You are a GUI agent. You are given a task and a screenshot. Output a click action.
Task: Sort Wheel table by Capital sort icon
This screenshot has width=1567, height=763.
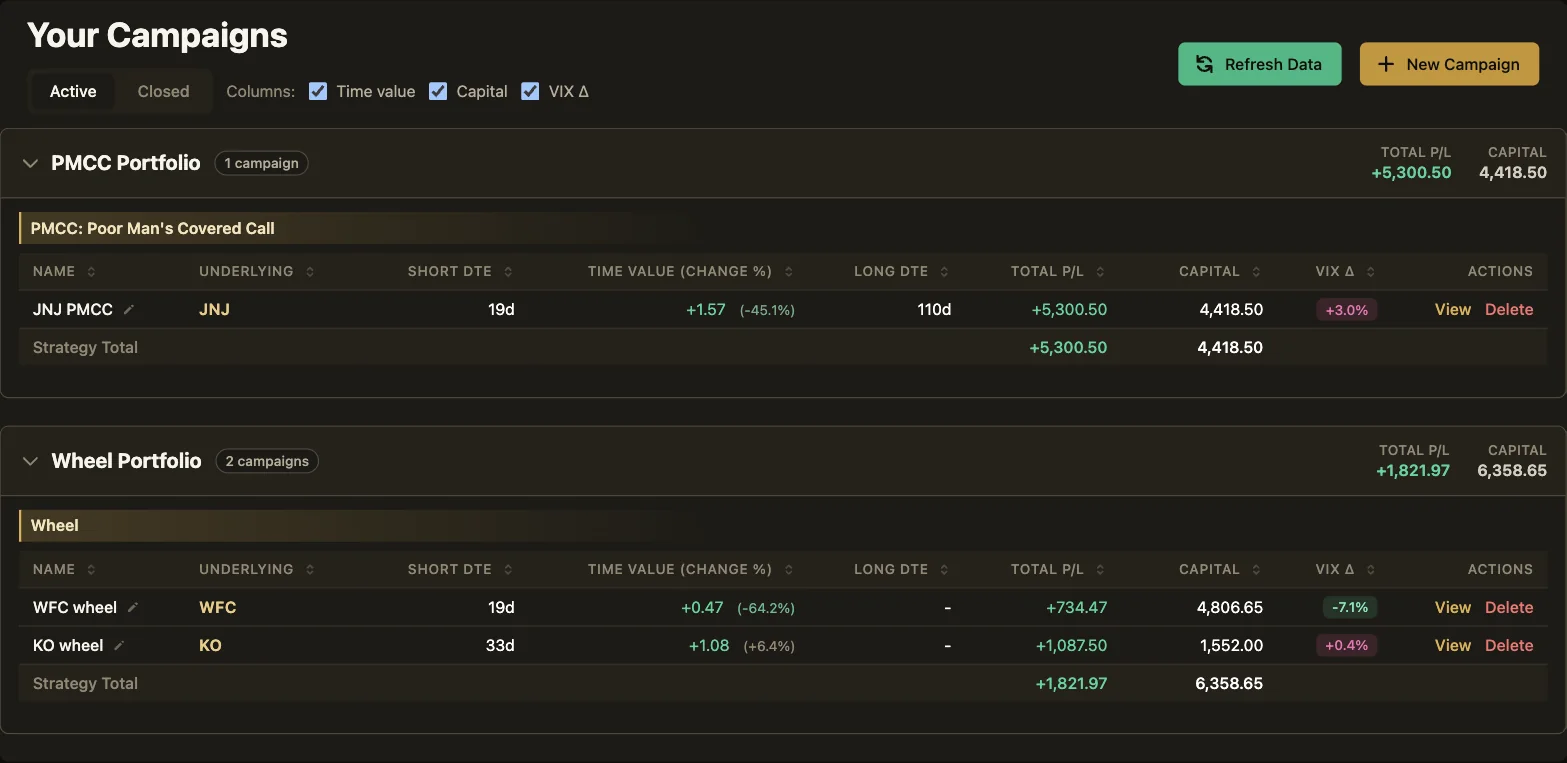pos(1257,570)
